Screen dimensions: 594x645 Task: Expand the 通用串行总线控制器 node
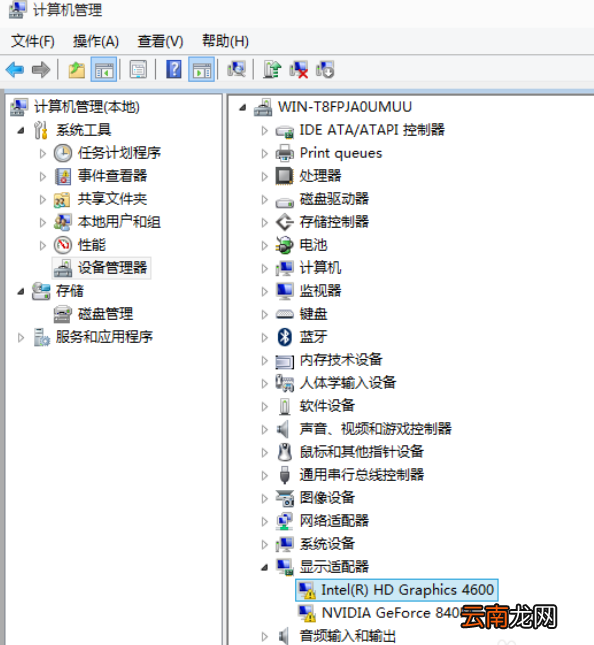pos(264,475)
